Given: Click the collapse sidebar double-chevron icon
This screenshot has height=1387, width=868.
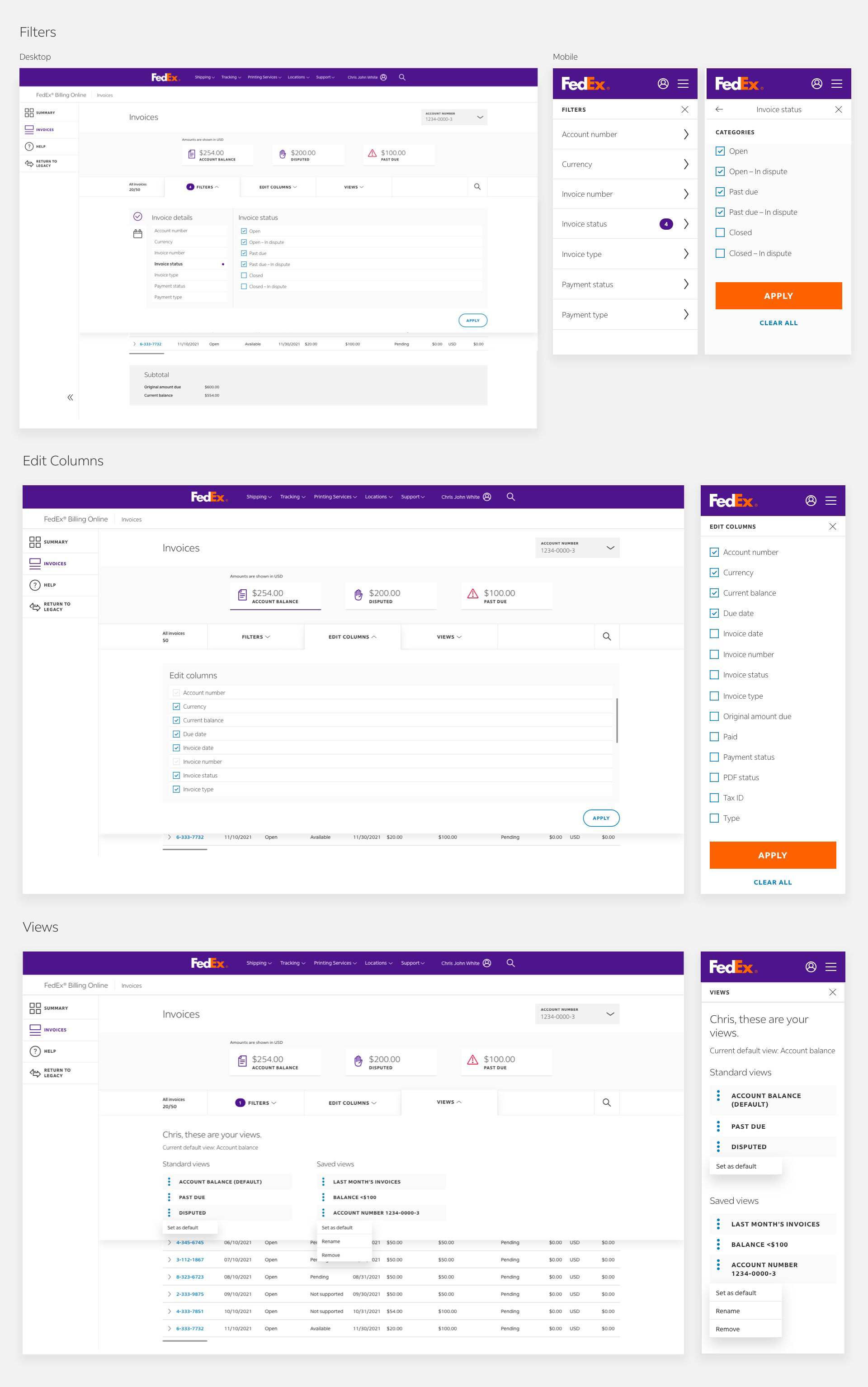Looking at the screenshot, I should [x=70, y=397].
